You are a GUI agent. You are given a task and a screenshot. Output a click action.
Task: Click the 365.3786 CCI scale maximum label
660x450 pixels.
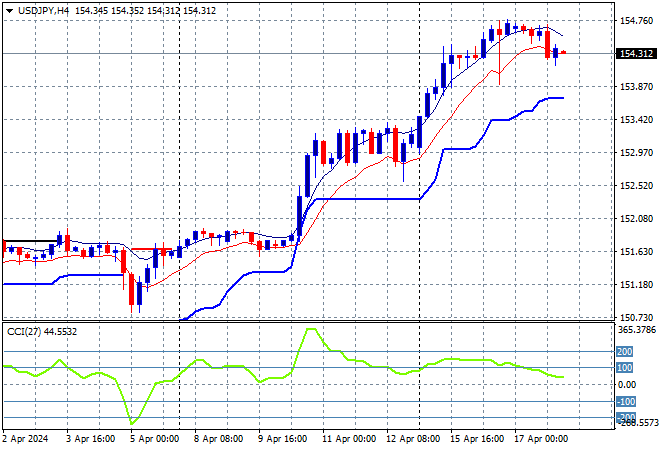pyautogui.click(x=637, y=329)
